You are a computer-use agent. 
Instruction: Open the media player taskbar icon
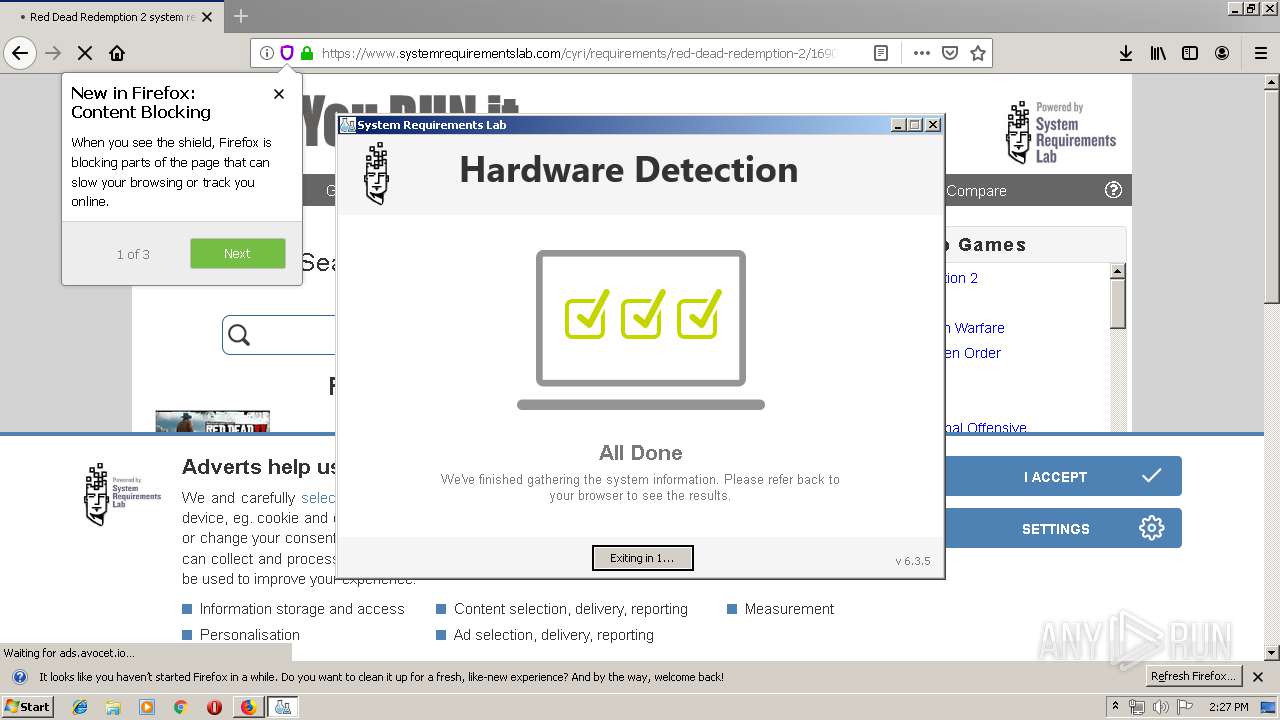point(147,707)
